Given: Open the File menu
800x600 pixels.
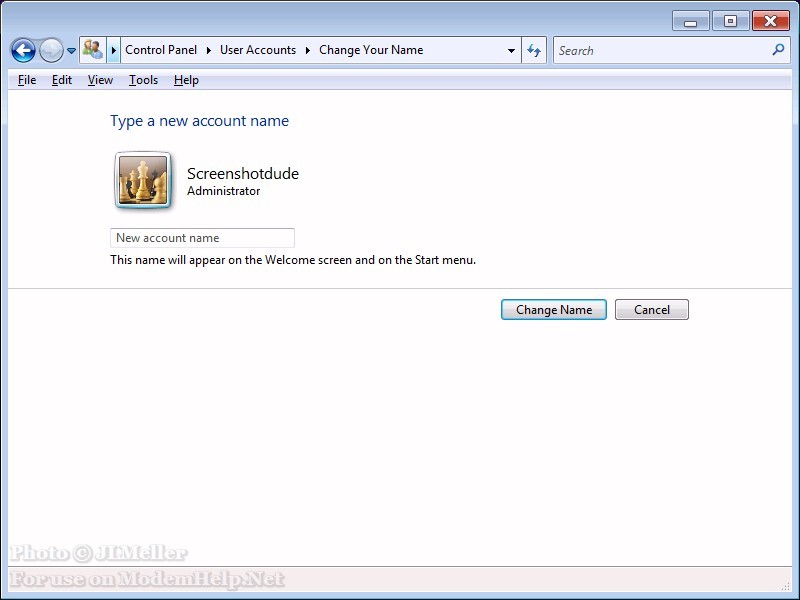Looking at the screenshot, I should (x=27, y=80).
